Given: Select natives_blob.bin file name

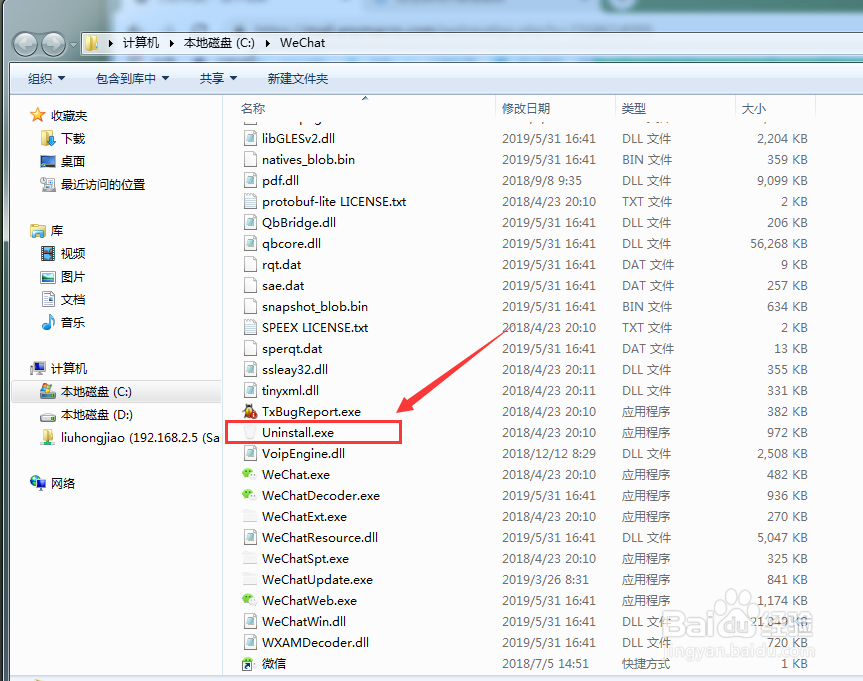Looking at the screenshot, I should [x=308, y=160].
